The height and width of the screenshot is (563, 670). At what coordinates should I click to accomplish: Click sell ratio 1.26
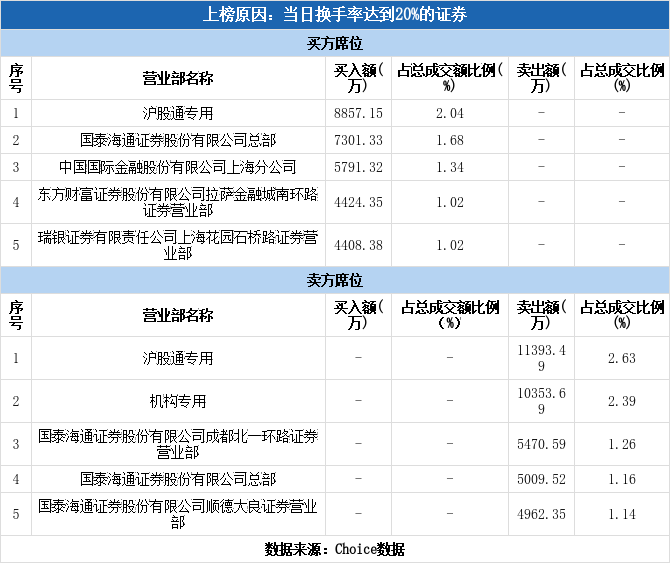(622, 444)
